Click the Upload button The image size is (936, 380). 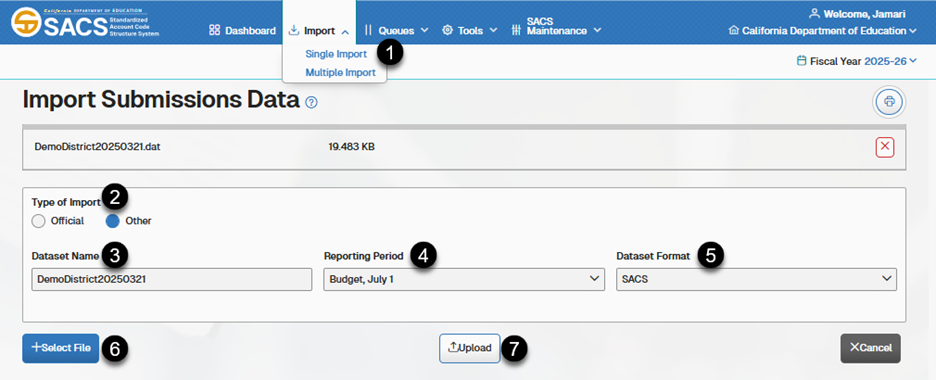[x=470, y=348]
